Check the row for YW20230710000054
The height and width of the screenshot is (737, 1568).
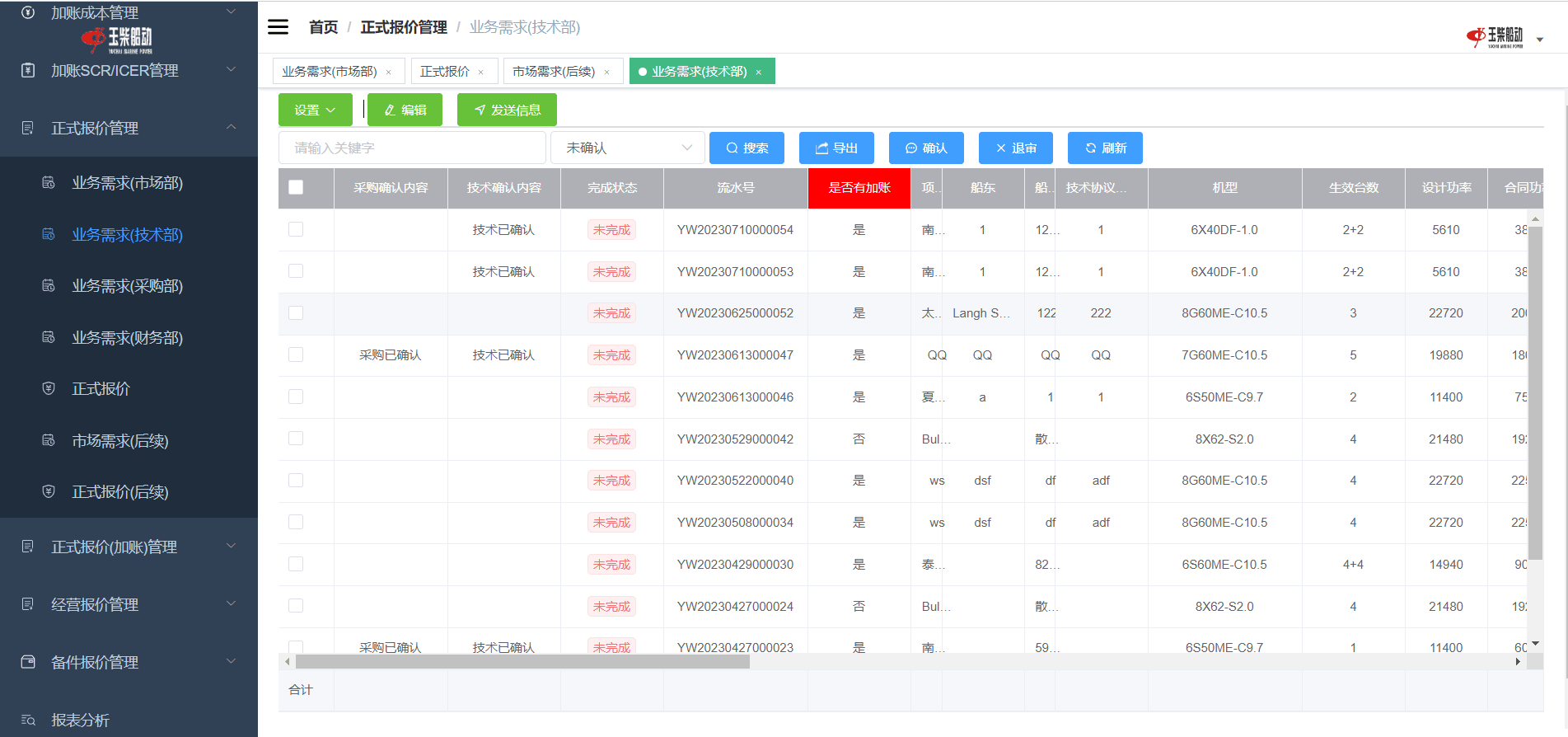(x=296, y=229)
